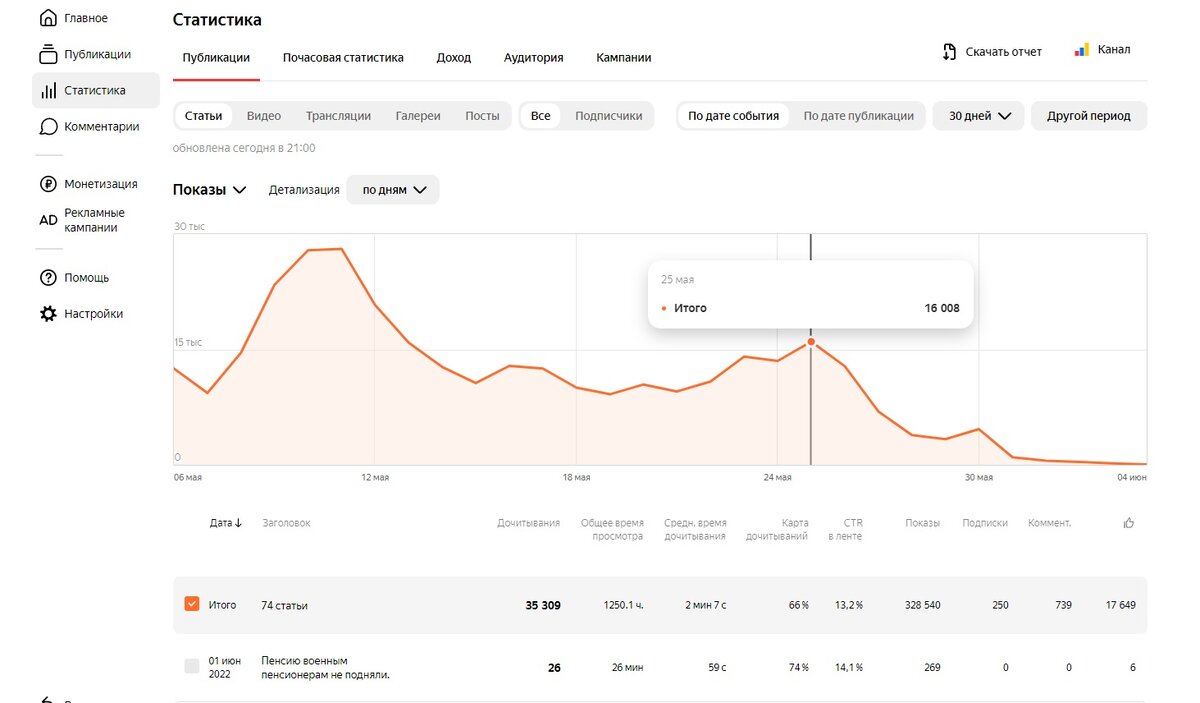
Task: Click the 12 мая axis label
Action: pyautogui.click(x=374, y=478)
